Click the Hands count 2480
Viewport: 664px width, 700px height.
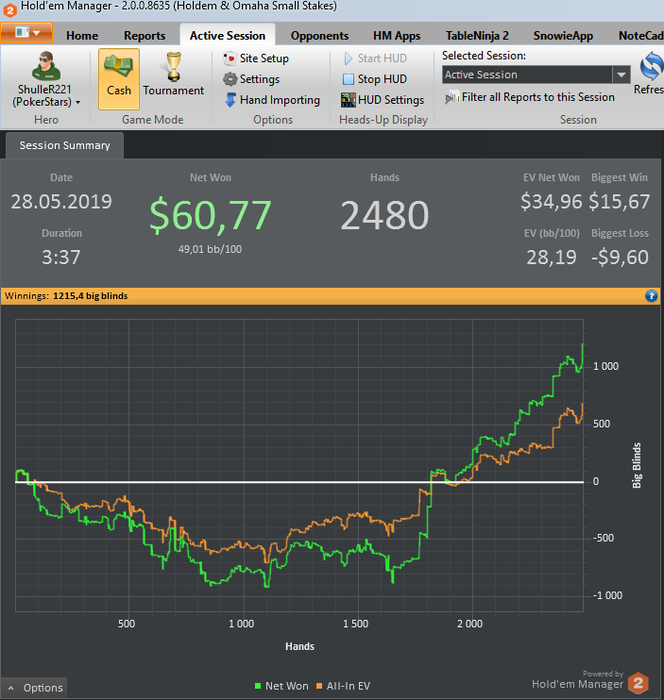(x=384, y=215)
